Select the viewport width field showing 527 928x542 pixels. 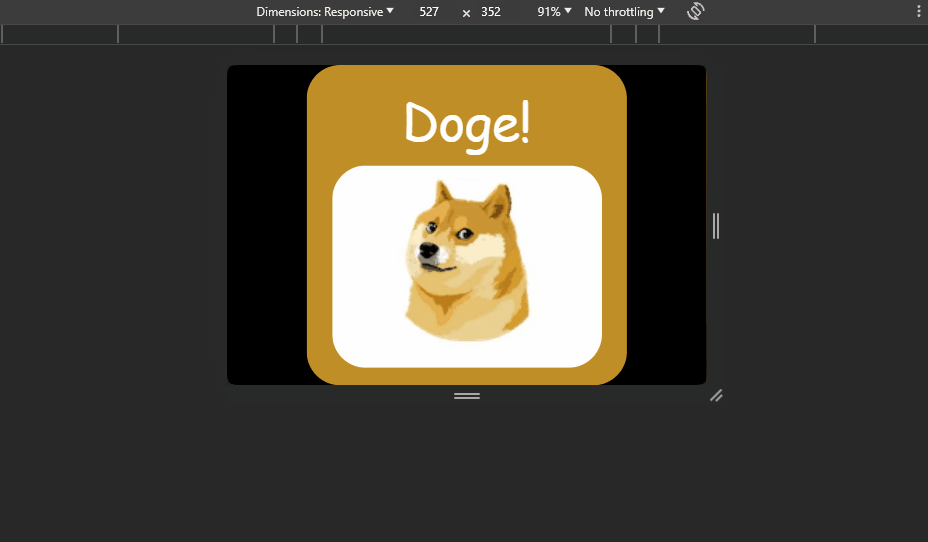point(429,12)
